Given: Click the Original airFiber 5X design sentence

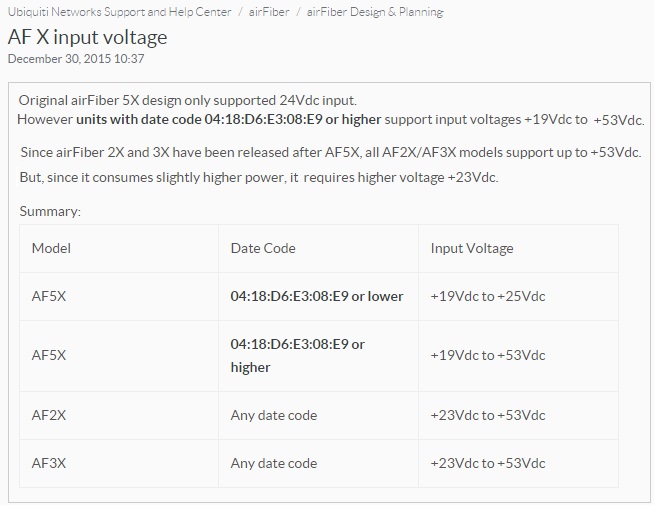Looking at the screenshot, I should click(188, 101).
